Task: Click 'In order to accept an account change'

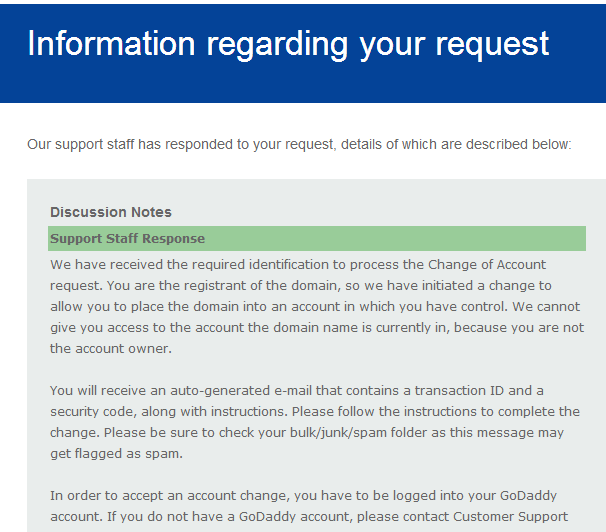Action: tap(170, 496)
